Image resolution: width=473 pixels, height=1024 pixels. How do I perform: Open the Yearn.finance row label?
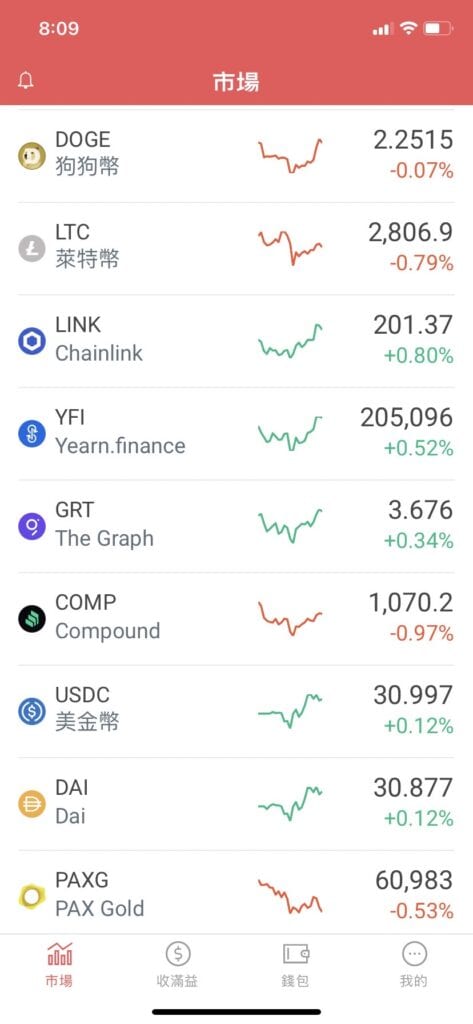click(x=120, y=446)
